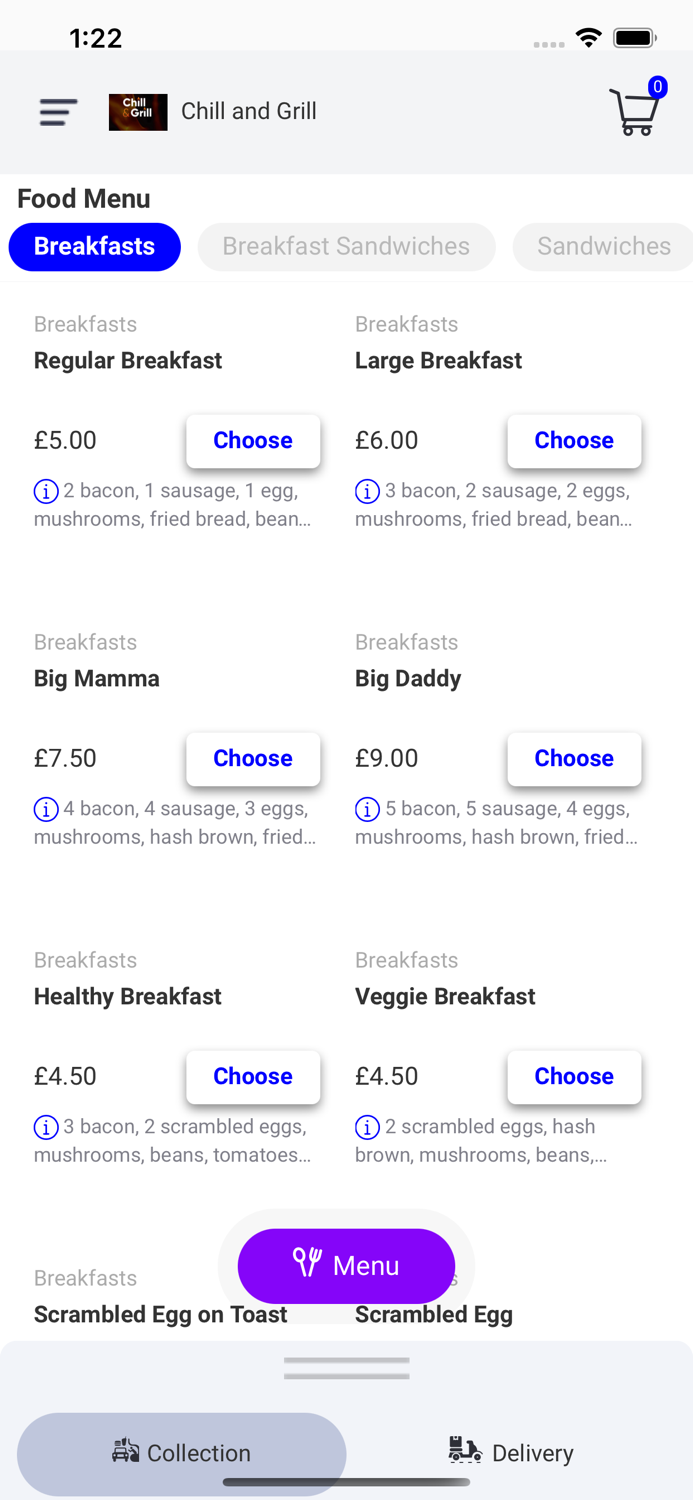Image resolution: width=693 pixels, height=1500 pixels.
Task: Select the Collection order option
Action: (182, 1452)
